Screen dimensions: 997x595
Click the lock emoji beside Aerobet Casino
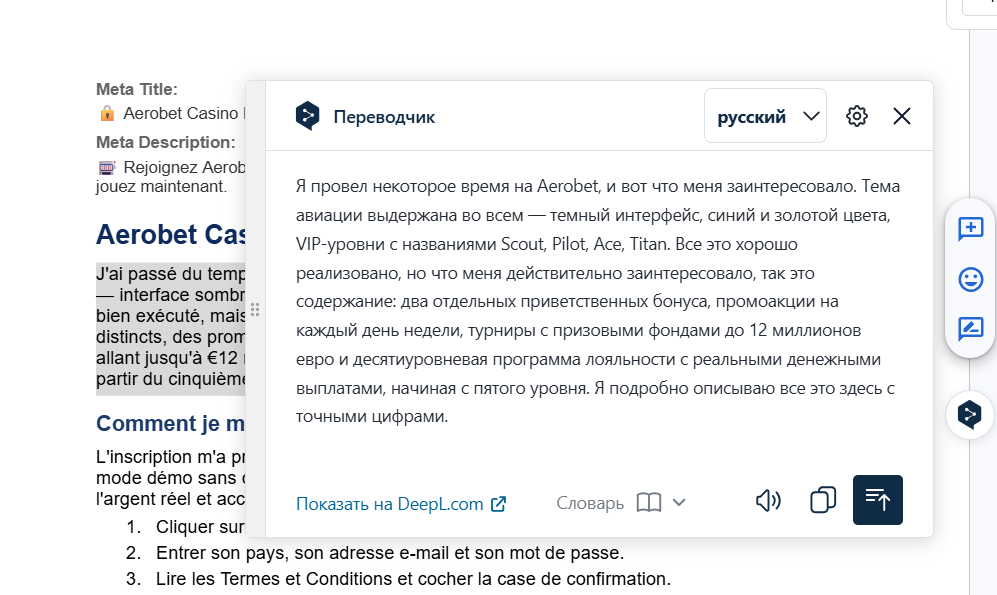pyautogui.click(x=107, y=114)
